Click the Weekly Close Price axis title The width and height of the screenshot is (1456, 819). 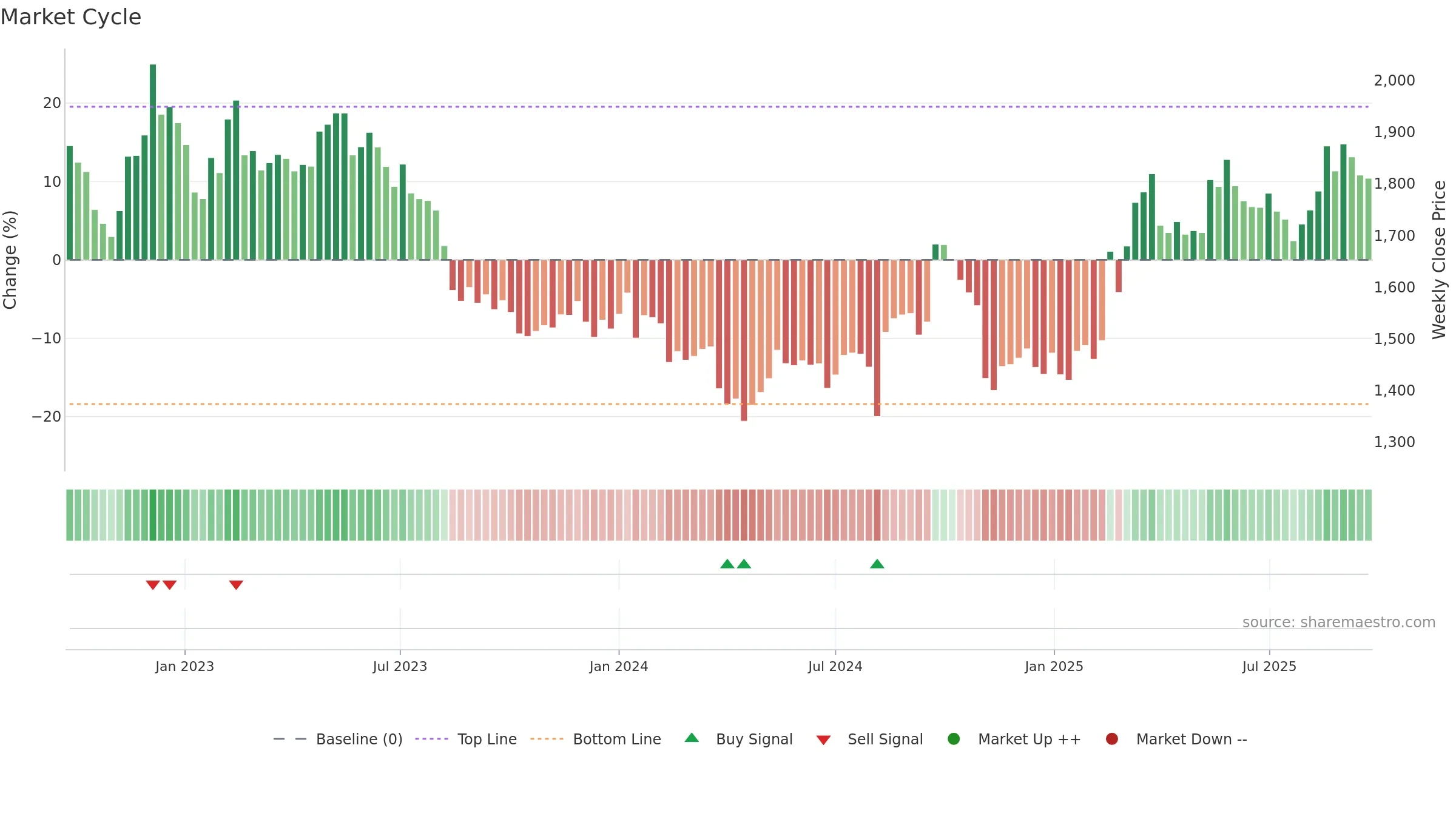click(1439, 260)
